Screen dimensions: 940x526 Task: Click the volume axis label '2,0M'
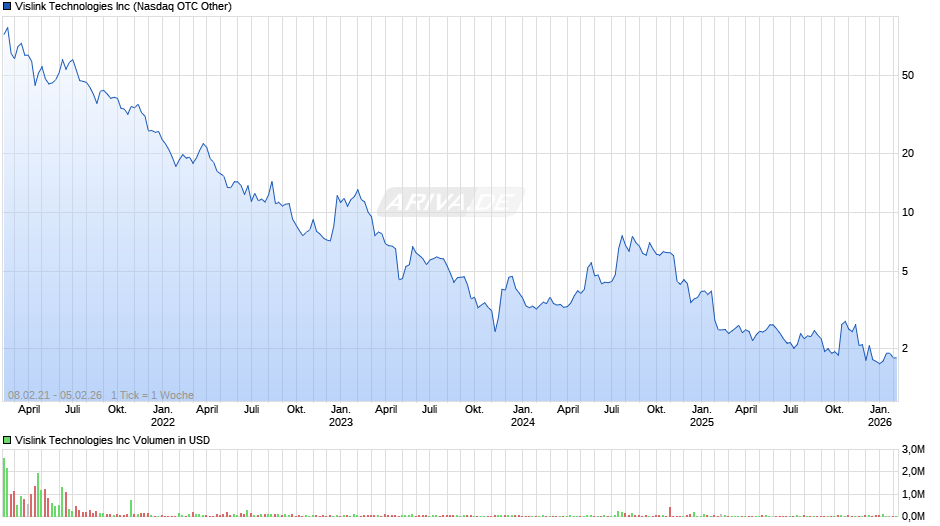pyautogui.click(x=913, y=471)
